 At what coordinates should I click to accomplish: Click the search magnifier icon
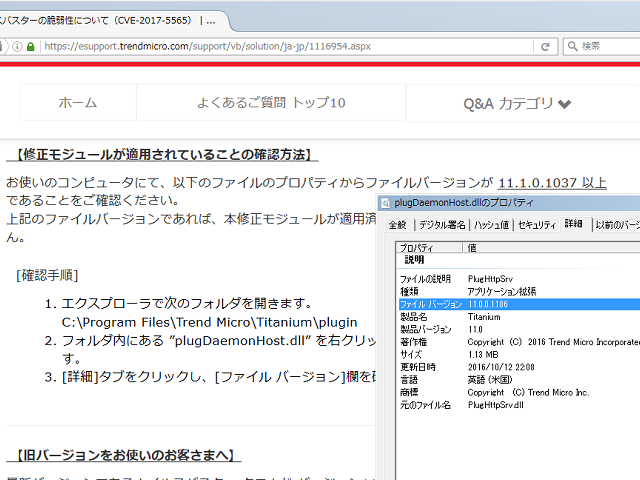pyautogui.click(x=573, y=46)
